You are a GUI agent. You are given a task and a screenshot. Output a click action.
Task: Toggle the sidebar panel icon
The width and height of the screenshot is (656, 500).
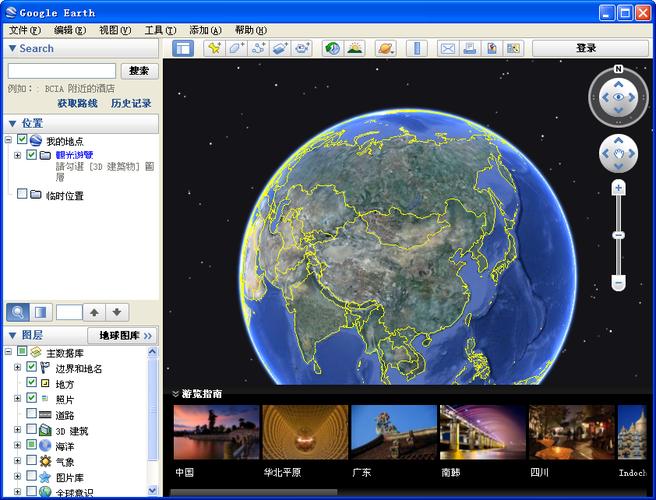pyautogui.click(x=183, y=48)
